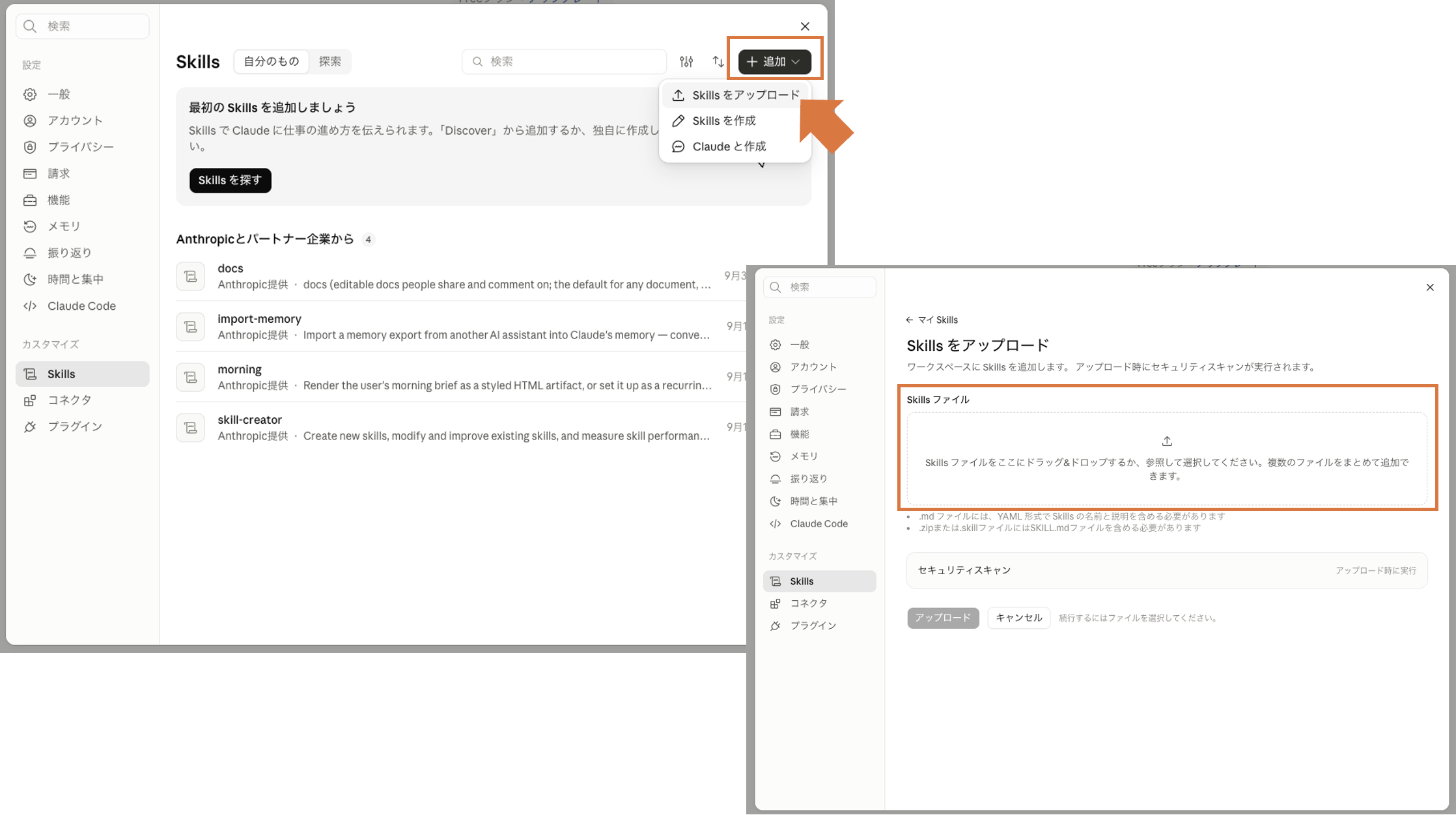Screen dimensions: 1456x815
Task: Open the docs skill row
Action: 461,276
